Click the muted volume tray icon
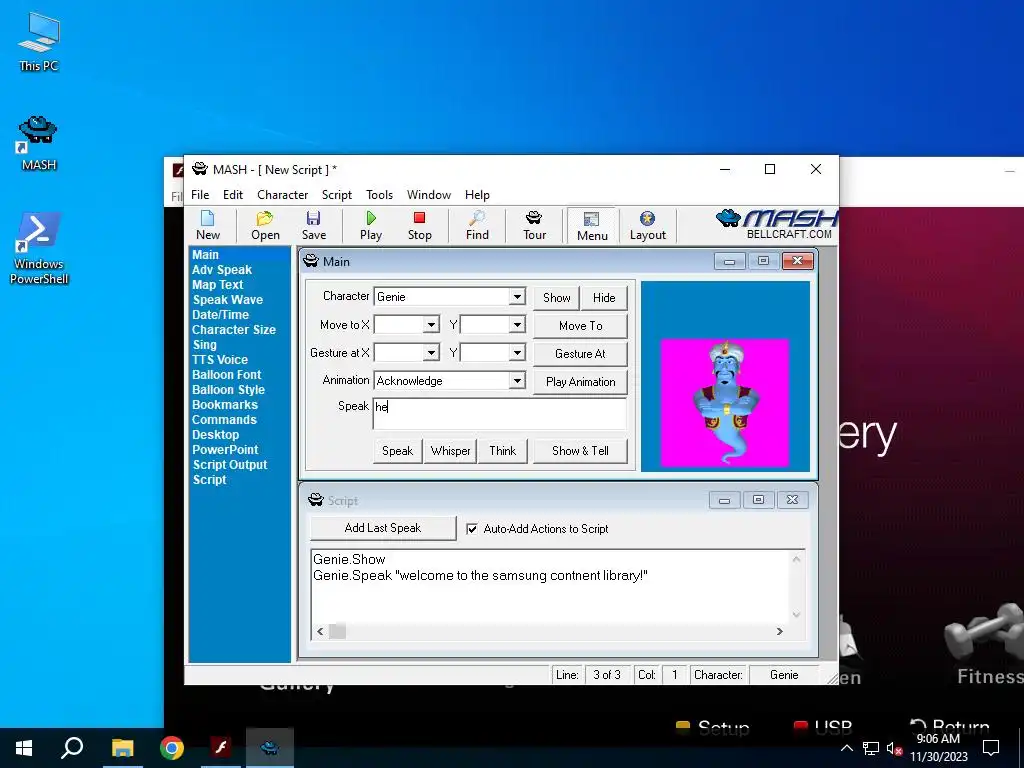1024x768 pixels. coord(894,748)
